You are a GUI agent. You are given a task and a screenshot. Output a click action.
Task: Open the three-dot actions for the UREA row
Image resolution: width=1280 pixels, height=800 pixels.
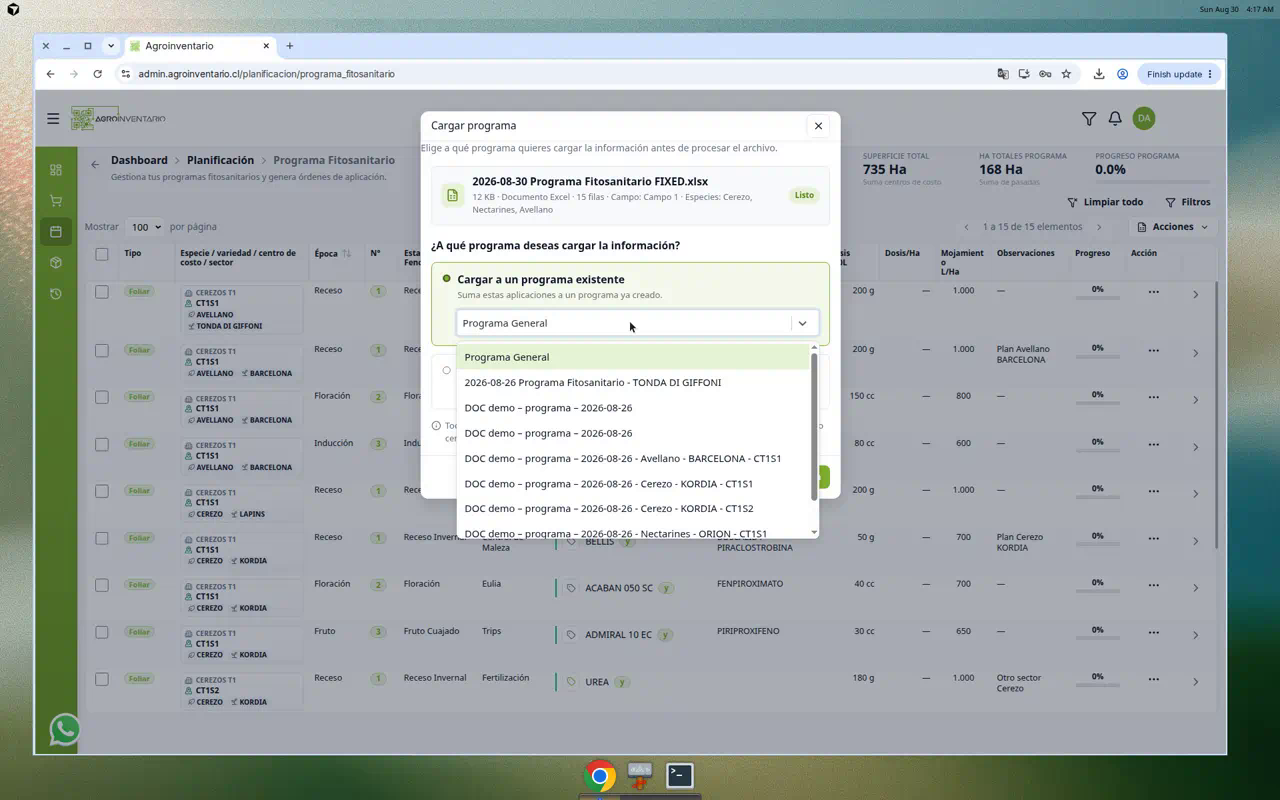pyautogui.click(x=1153, y=681)
